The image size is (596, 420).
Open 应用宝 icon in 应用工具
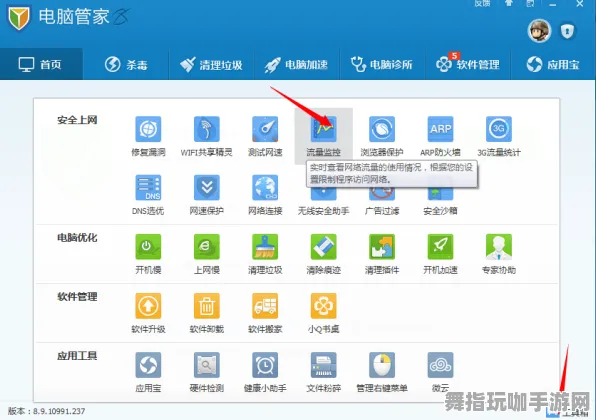pyautogui.click(x=148, y=365)
